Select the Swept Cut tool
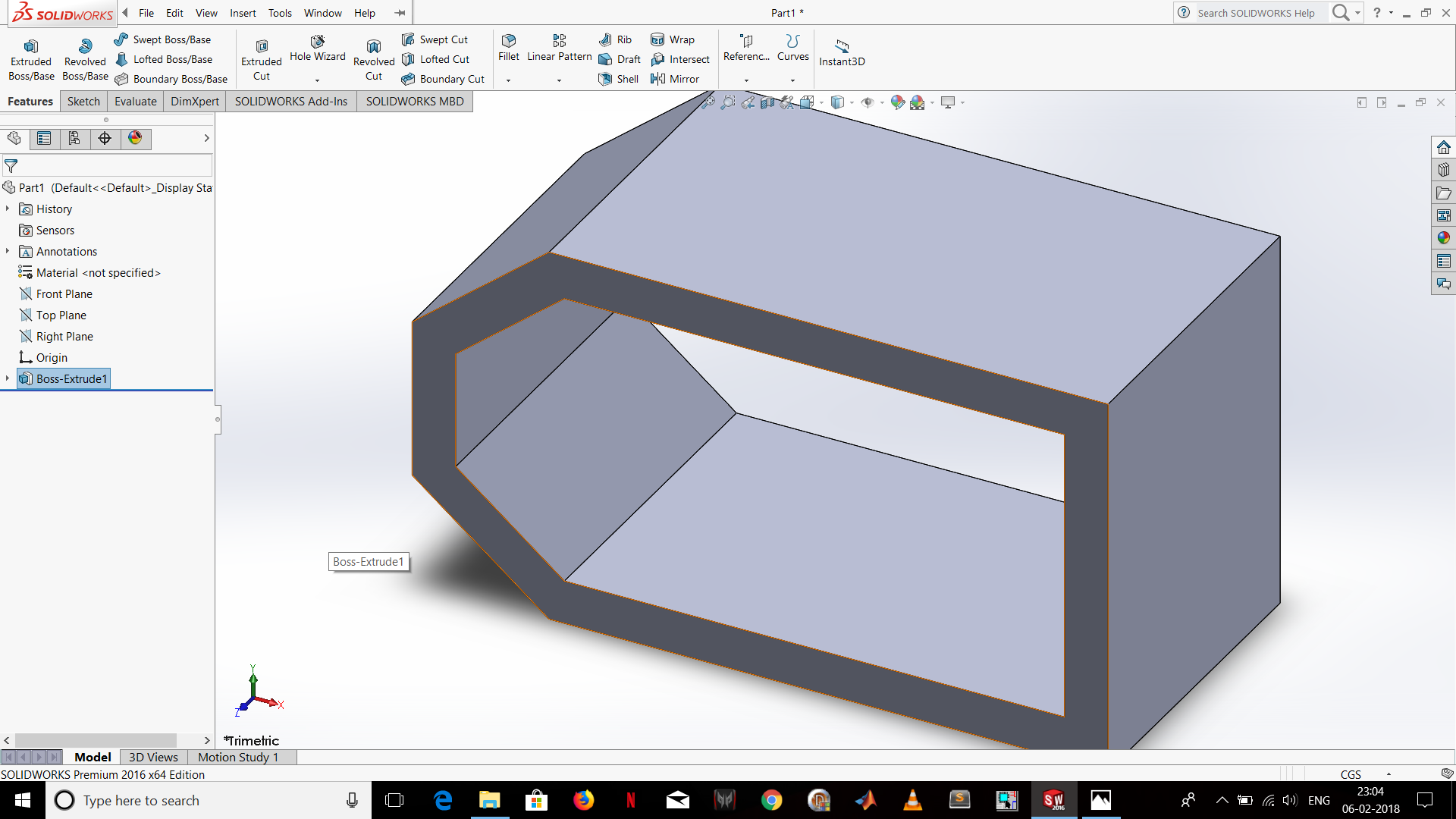Viewport: 1456px width, 819px height. pyautogui.click(x=435, y=39)
